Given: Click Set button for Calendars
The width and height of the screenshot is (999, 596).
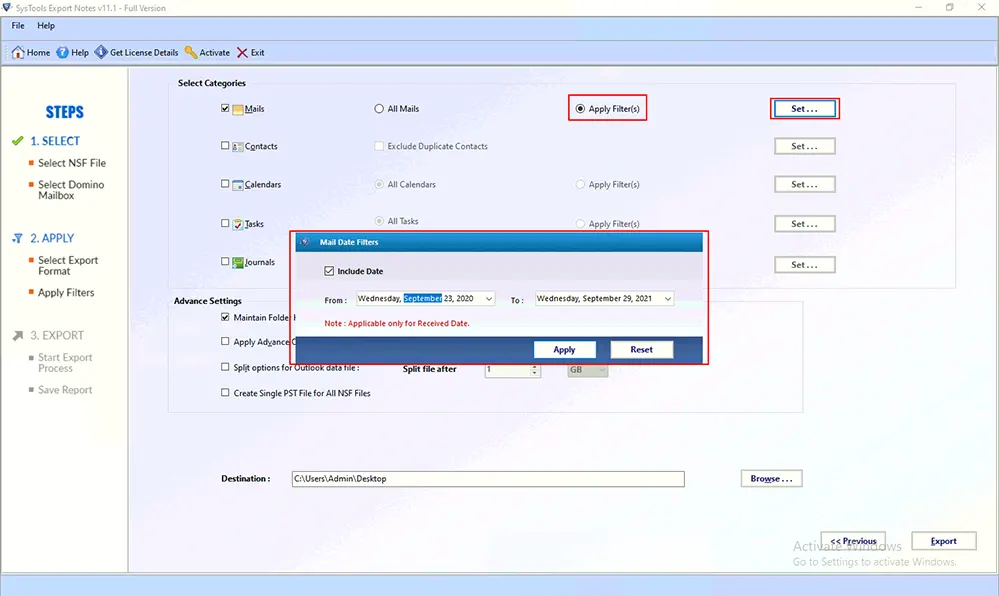Looking at the screenshot, I should (x=805, y=185).
